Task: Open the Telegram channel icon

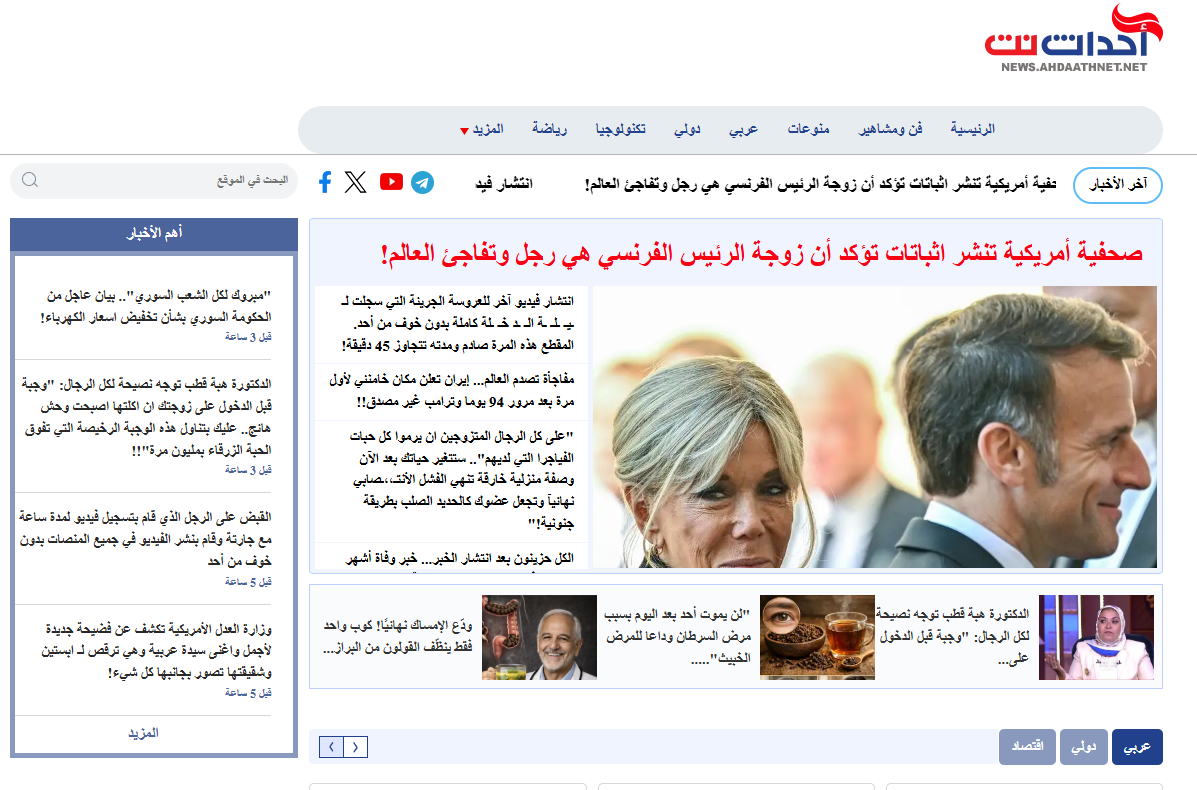Action: click(x=422, y=182)
